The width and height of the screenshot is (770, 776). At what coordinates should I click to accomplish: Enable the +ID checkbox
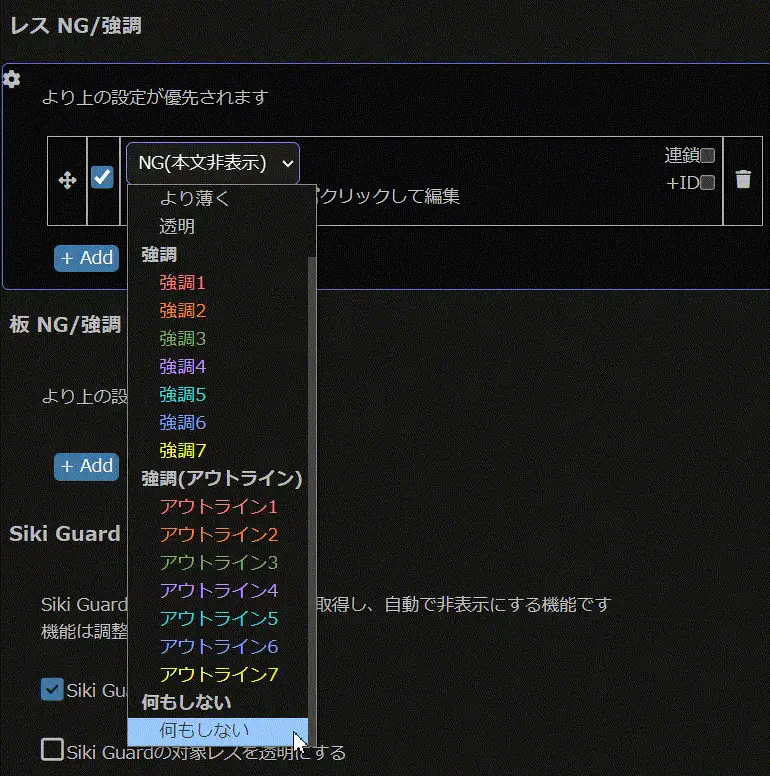708,183
